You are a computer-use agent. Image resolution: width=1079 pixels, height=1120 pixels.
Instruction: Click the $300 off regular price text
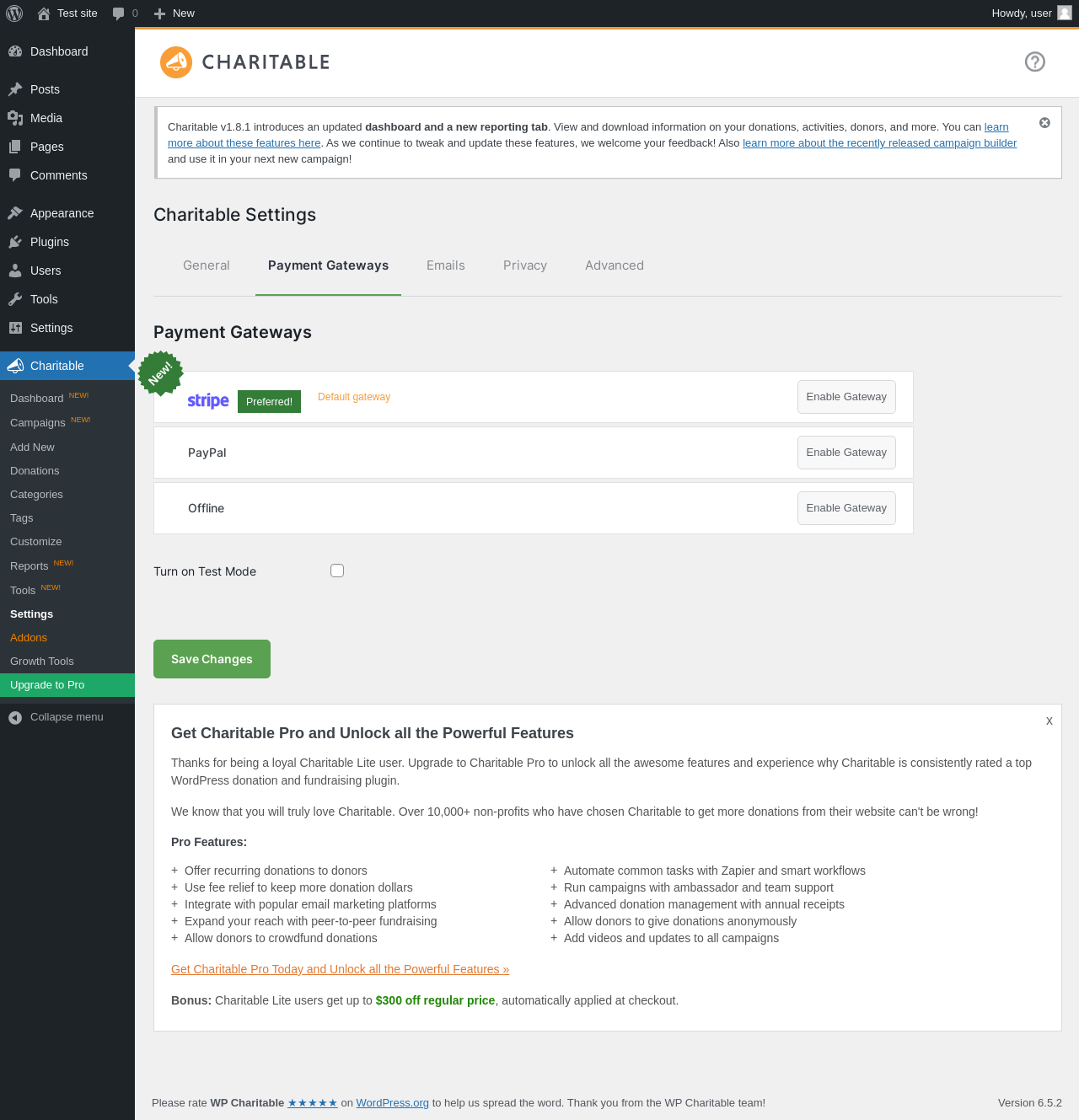(x=435, y=1000)
